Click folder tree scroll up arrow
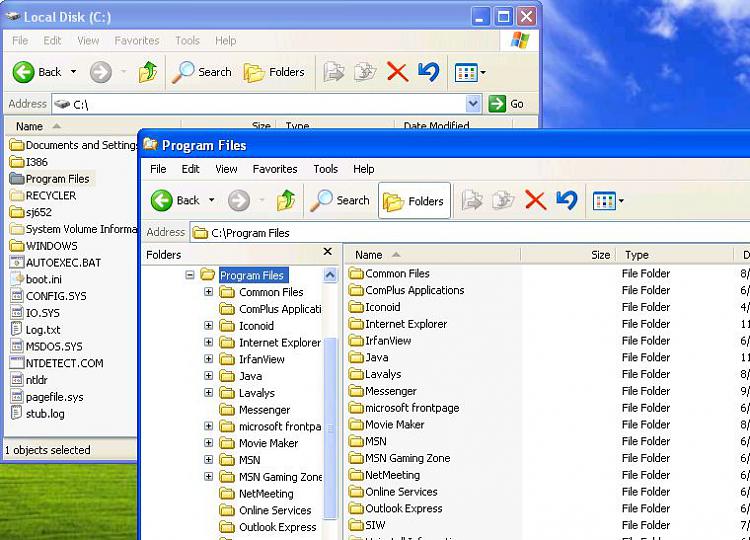 330,275
